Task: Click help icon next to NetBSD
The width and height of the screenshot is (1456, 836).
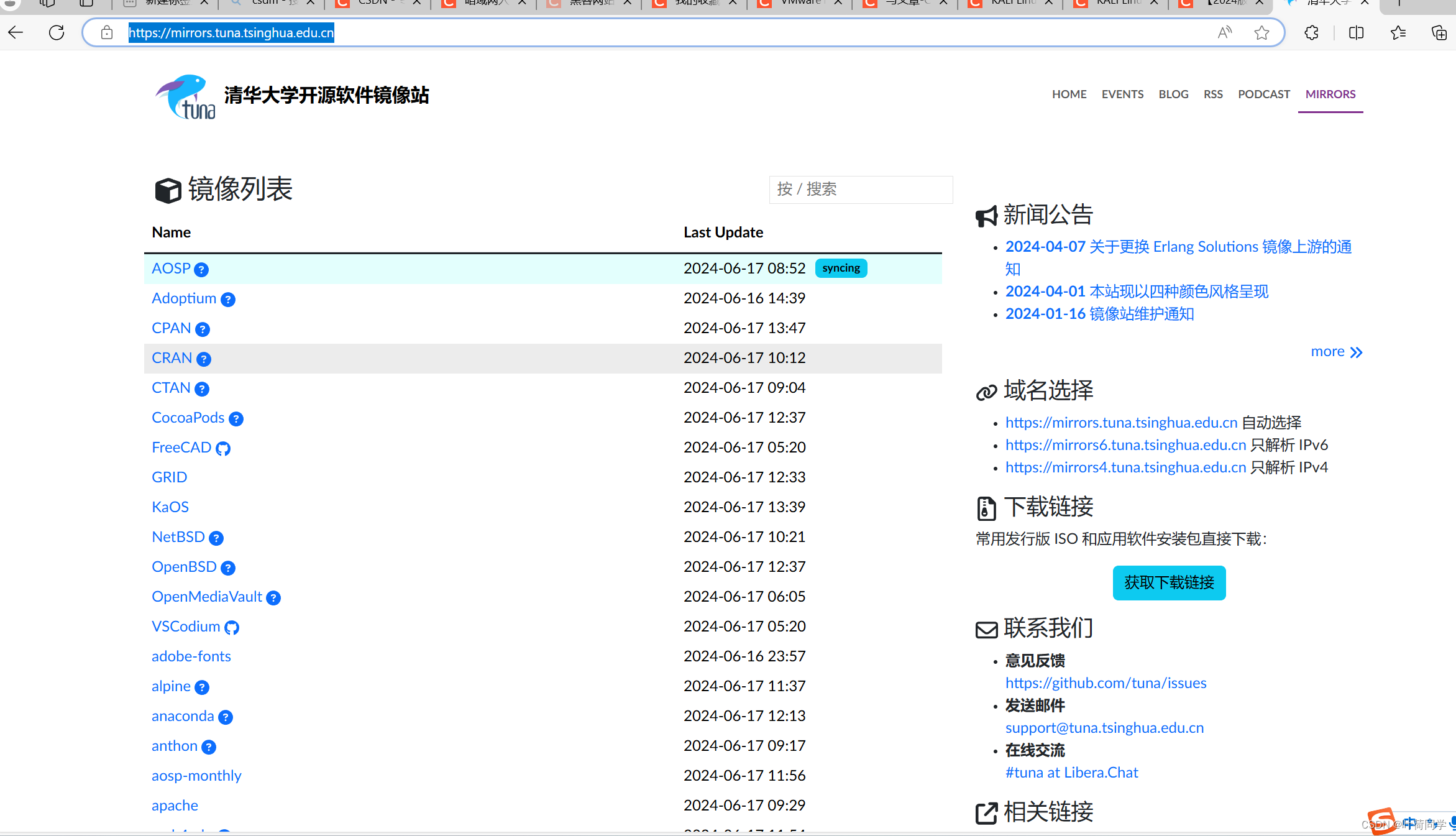Action: (x=216, y=538)
